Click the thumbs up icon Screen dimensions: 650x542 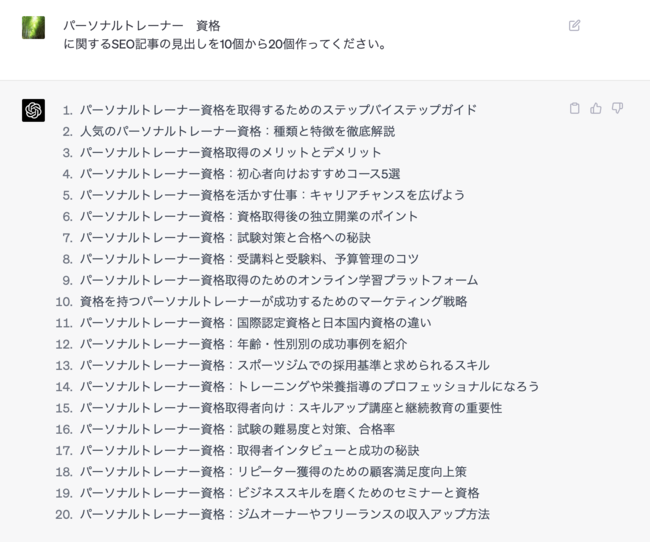click(596, 108)
